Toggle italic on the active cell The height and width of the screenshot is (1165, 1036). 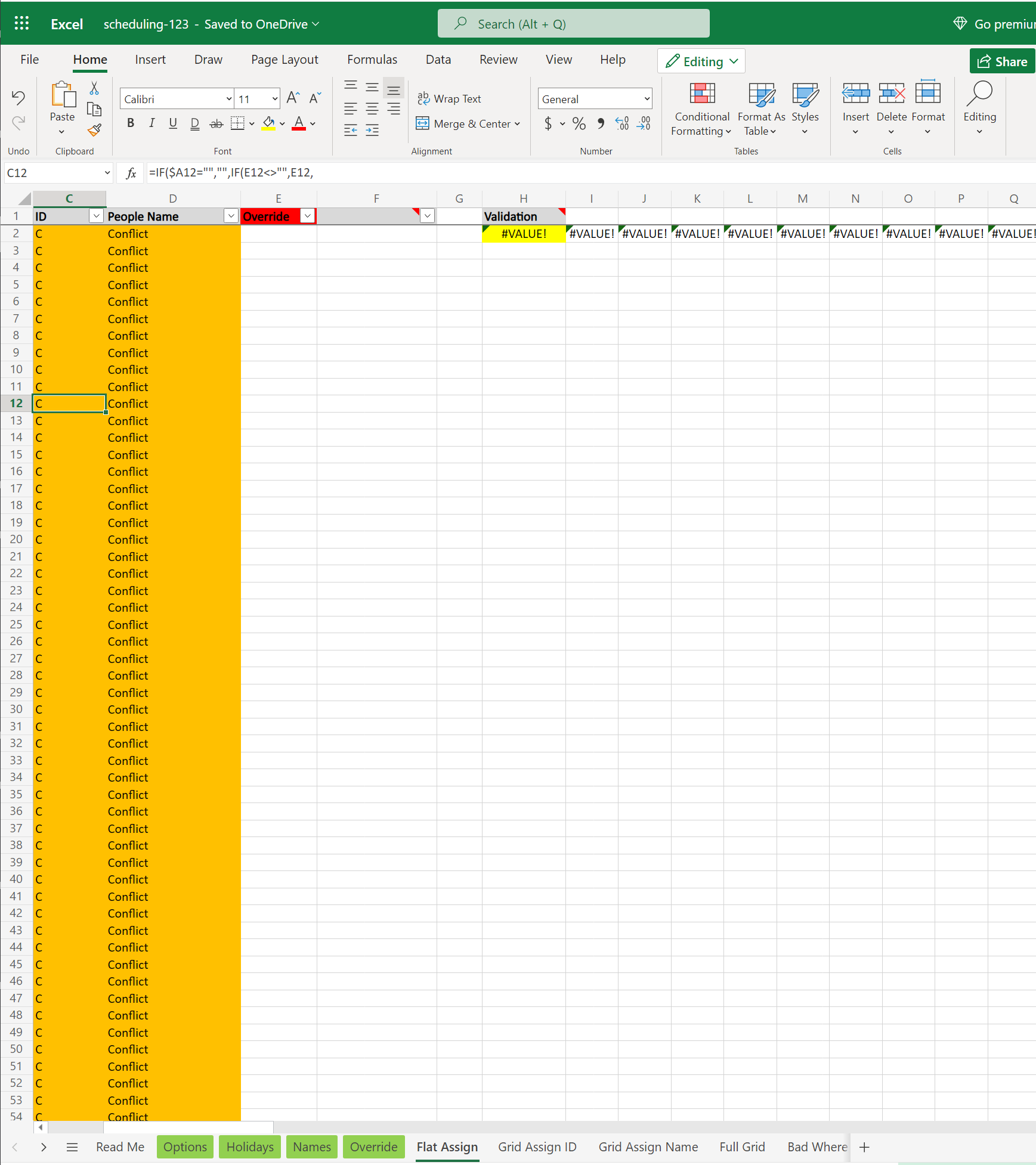(x=151, y=123)
